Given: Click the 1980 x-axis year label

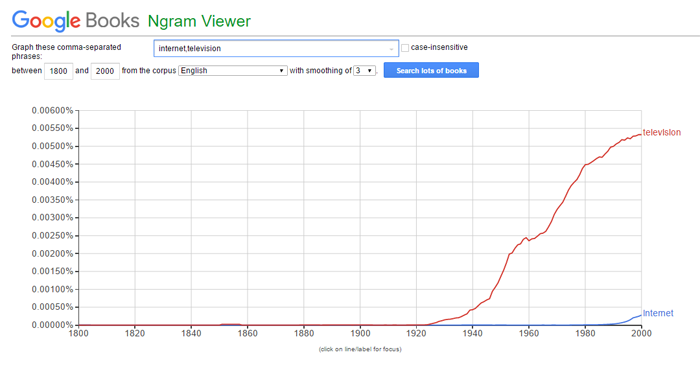Looking at the screenshot, I should [585, 333].
